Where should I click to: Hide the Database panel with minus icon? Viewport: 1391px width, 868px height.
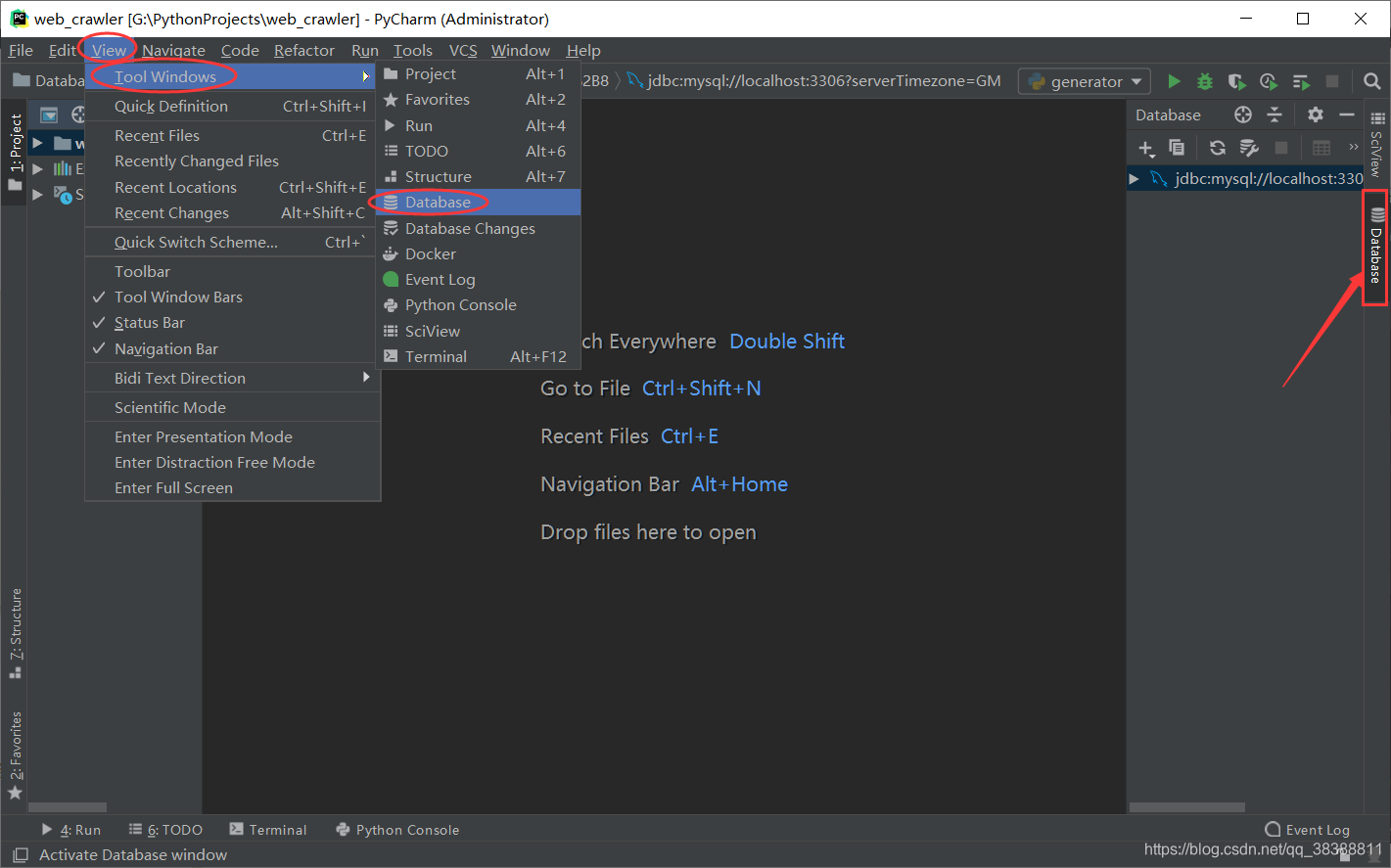pyautogui.click(x=1347, y=114)
